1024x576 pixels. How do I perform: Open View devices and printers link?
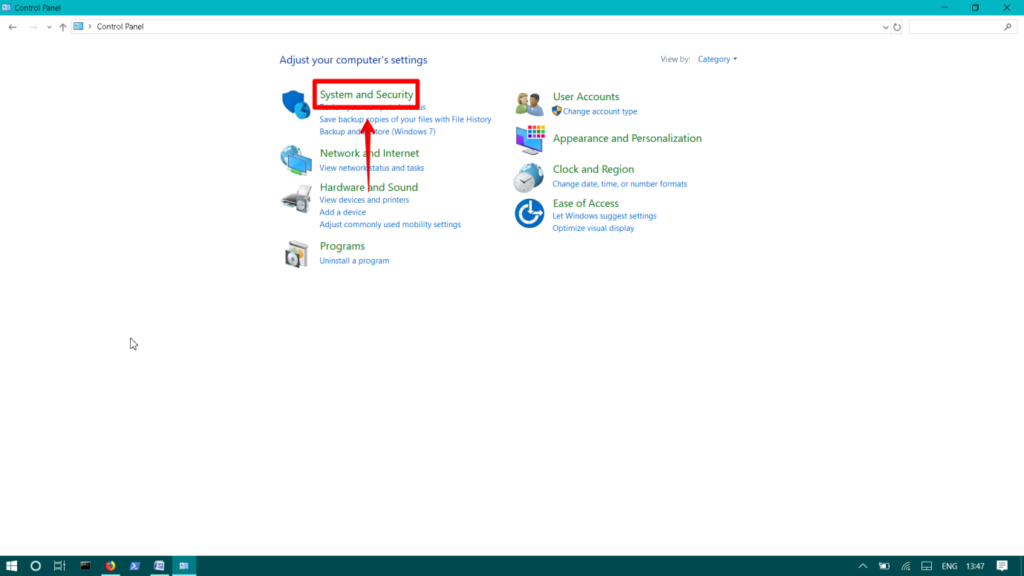(364, 200)
